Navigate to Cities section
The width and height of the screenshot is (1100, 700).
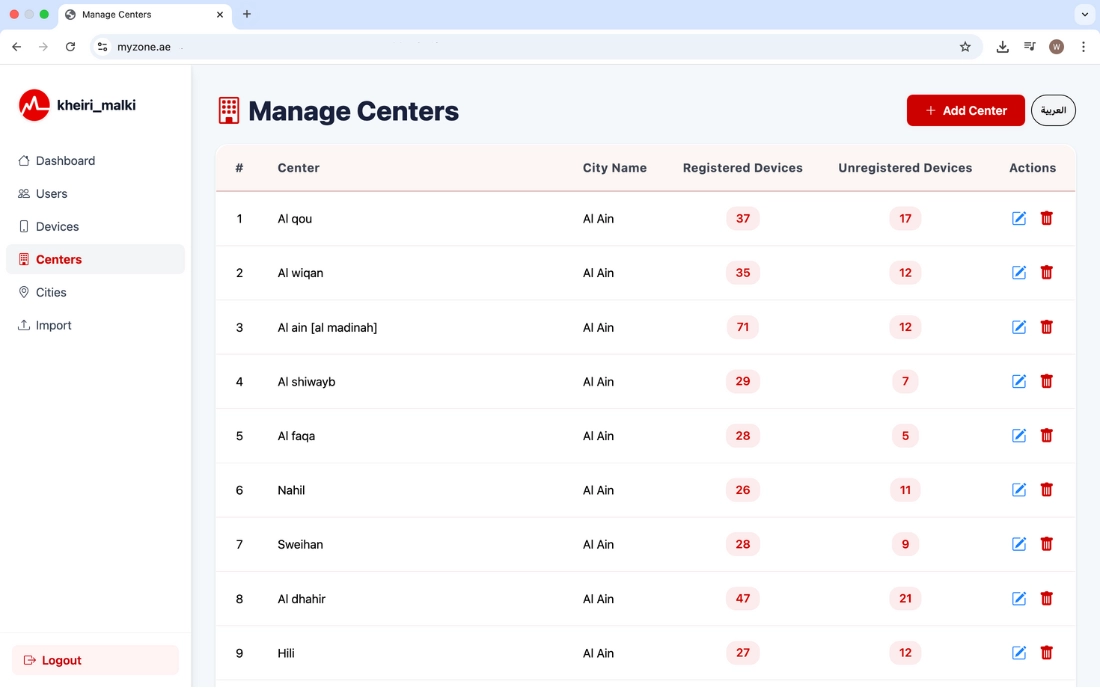point(51,293)
